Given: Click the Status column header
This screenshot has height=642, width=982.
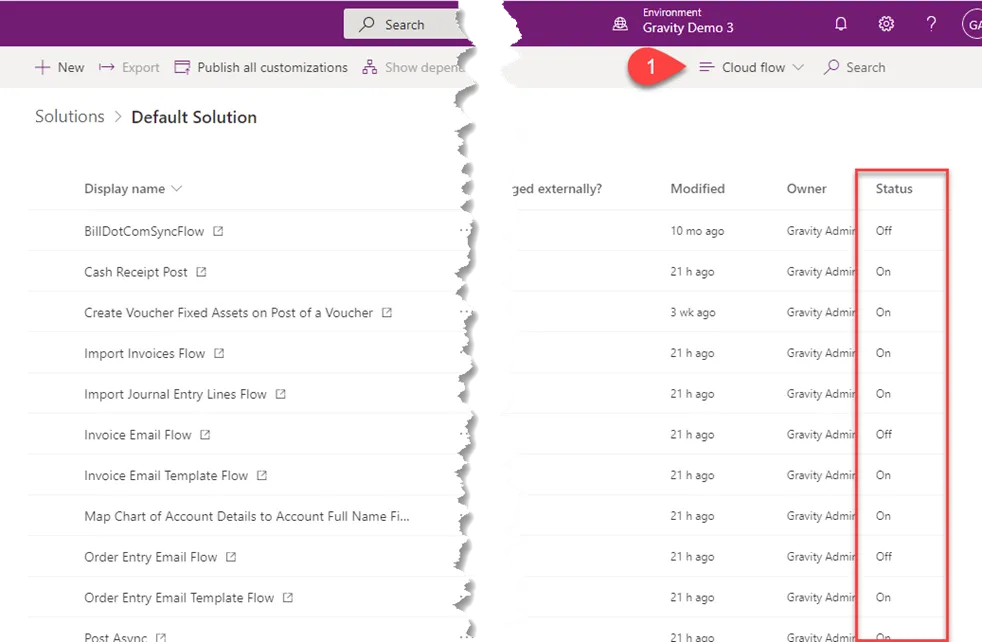Looking at the screenshot, I should pyautogui.click(x=894, y=189).
